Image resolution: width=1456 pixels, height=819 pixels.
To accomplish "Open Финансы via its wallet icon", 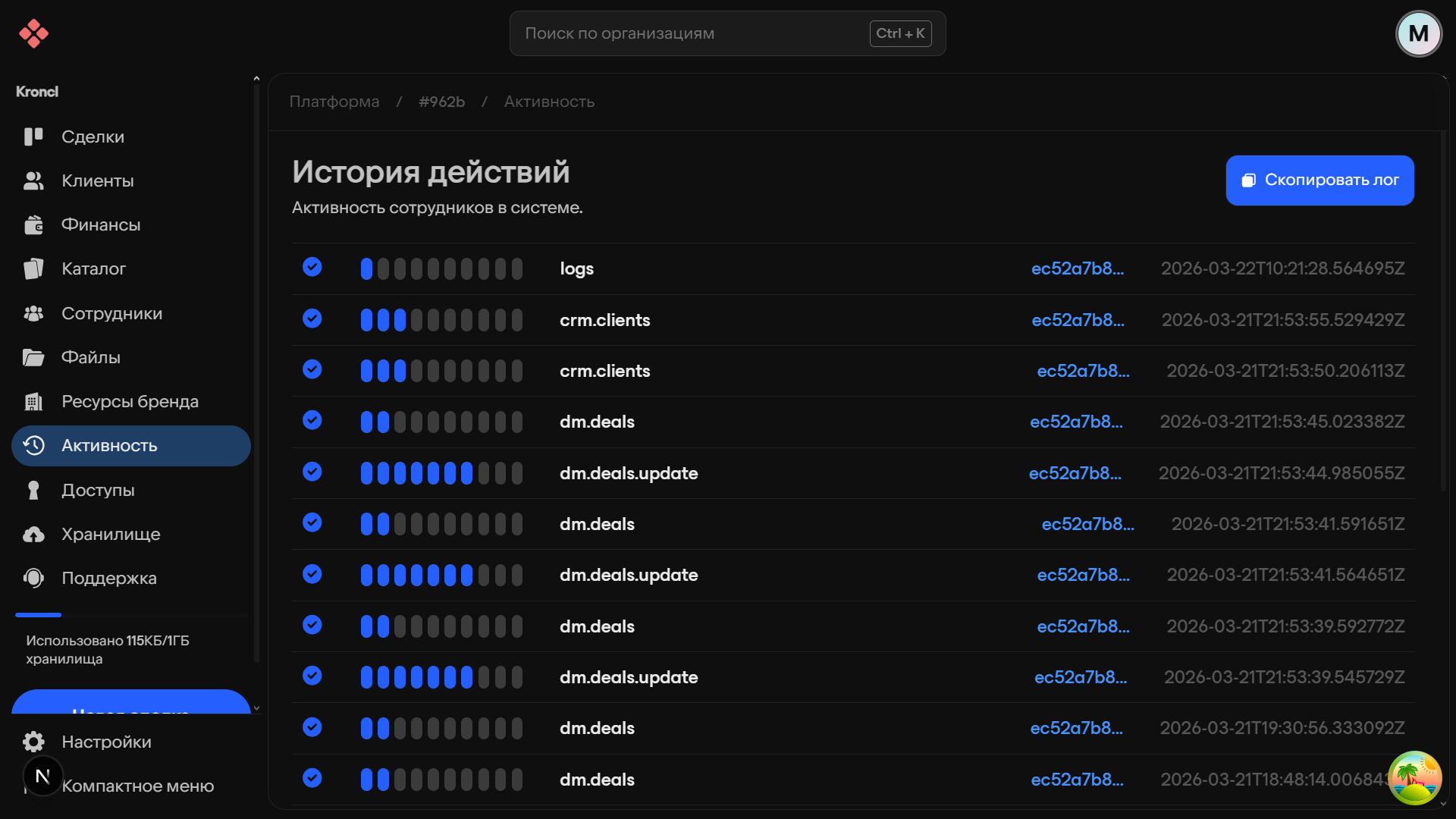I will click(x=33, y=224).
